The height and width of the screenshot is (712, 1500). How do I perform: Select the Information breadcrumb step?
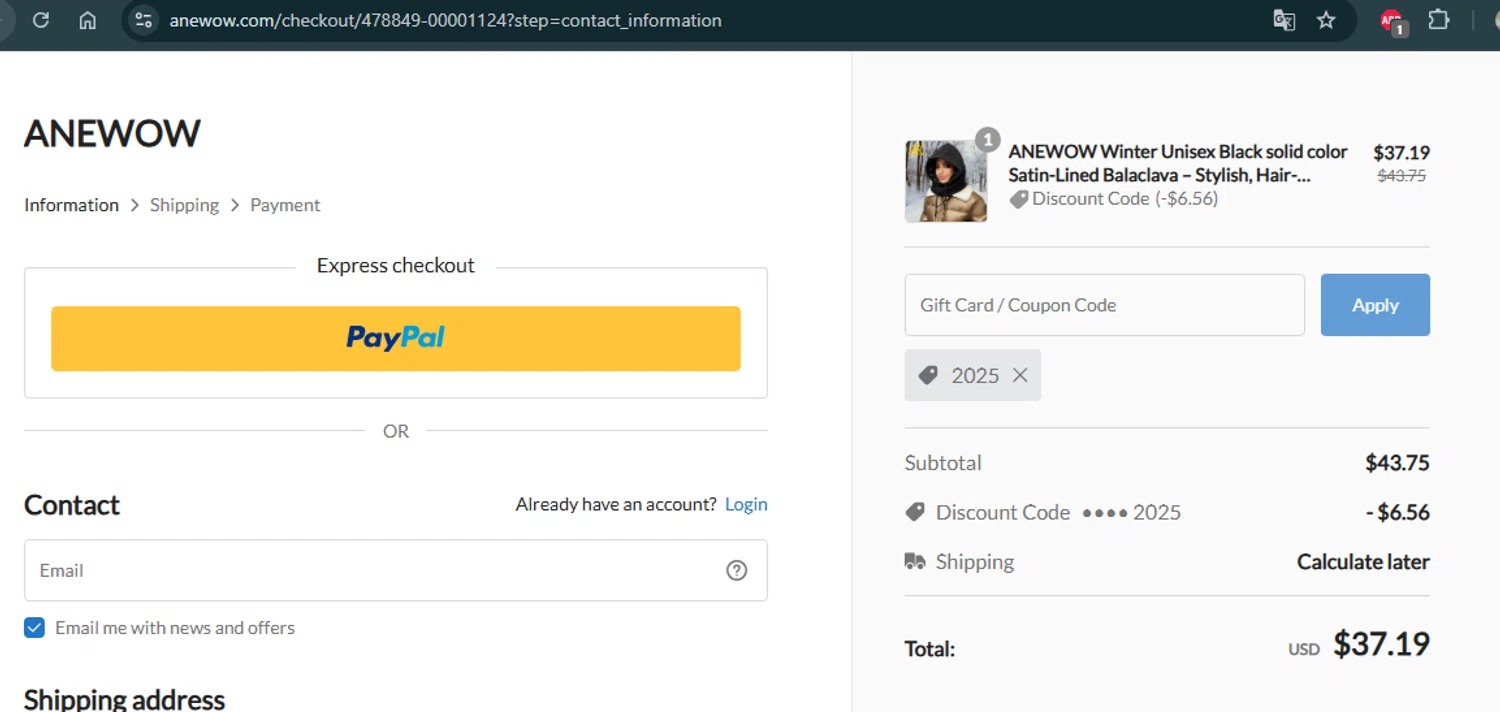click(x=71, y=205)
